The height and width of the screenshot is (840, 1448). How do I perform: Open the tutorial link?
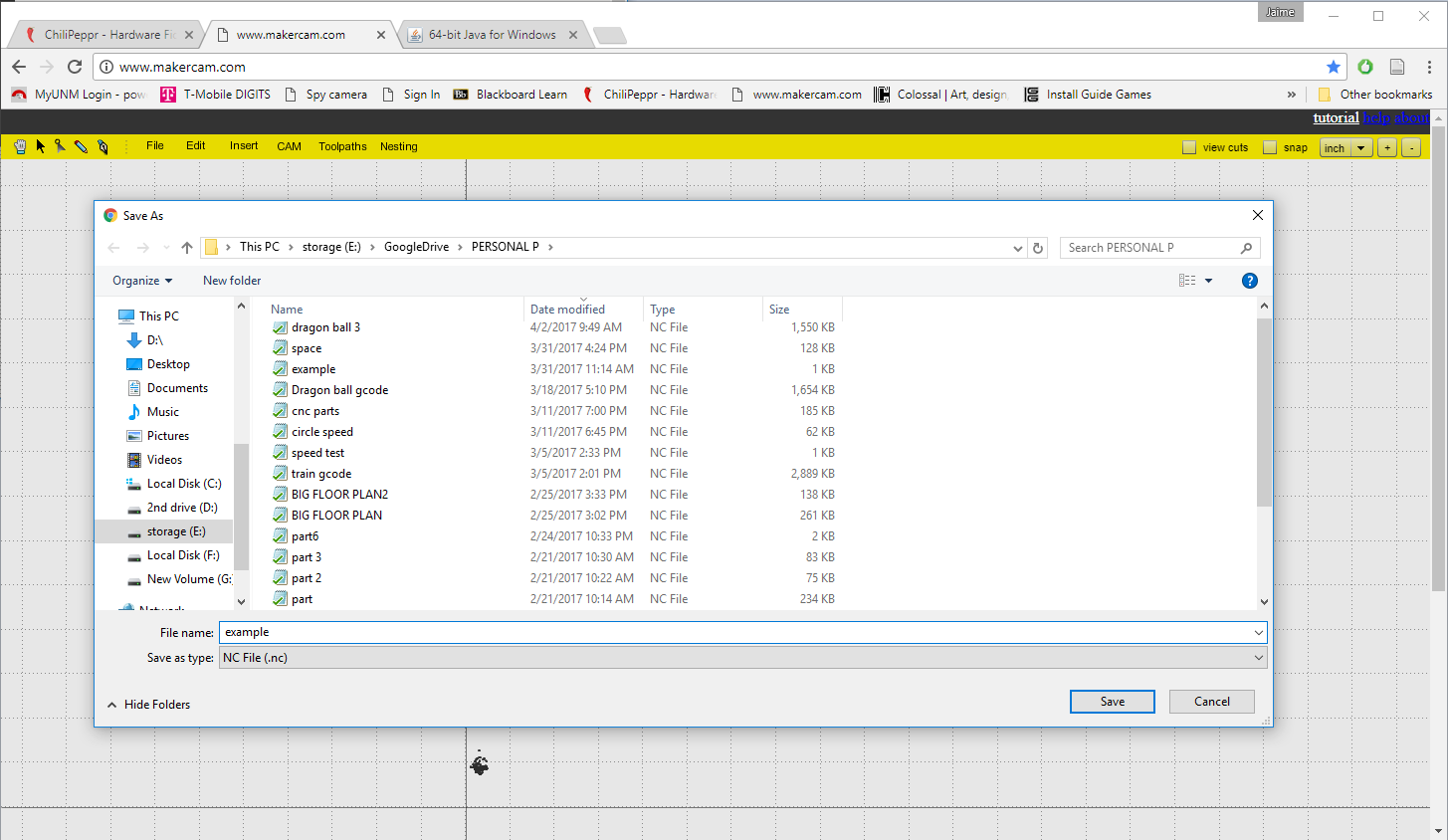[1336, 117]
